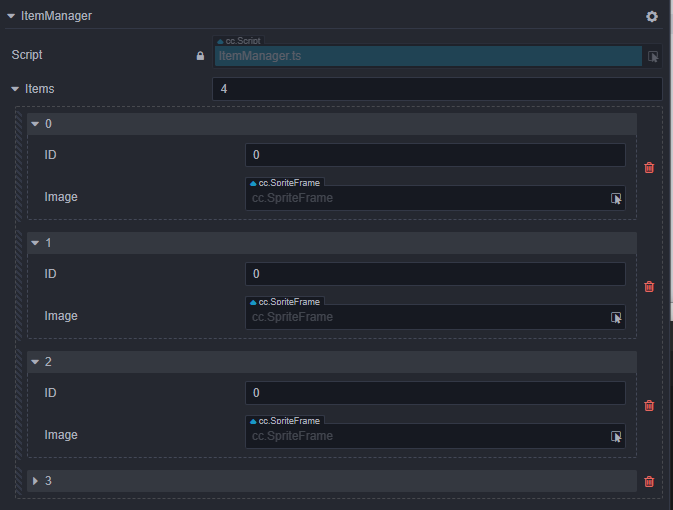This screenshot has width=673, height=510.
Task: Collapse the ItemManager component section
Action: [x=11, y=16]
